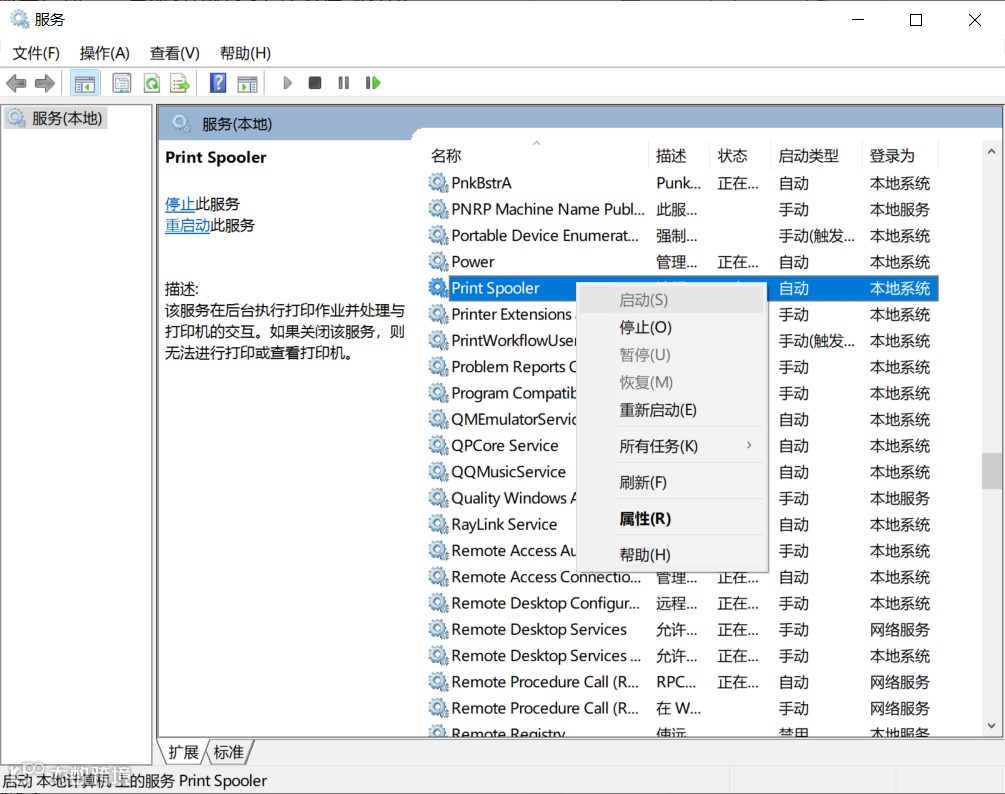This screenshot has height=794, width=1005.
Task: Click gear icon of RayLink Service
Action: (438, 525)
